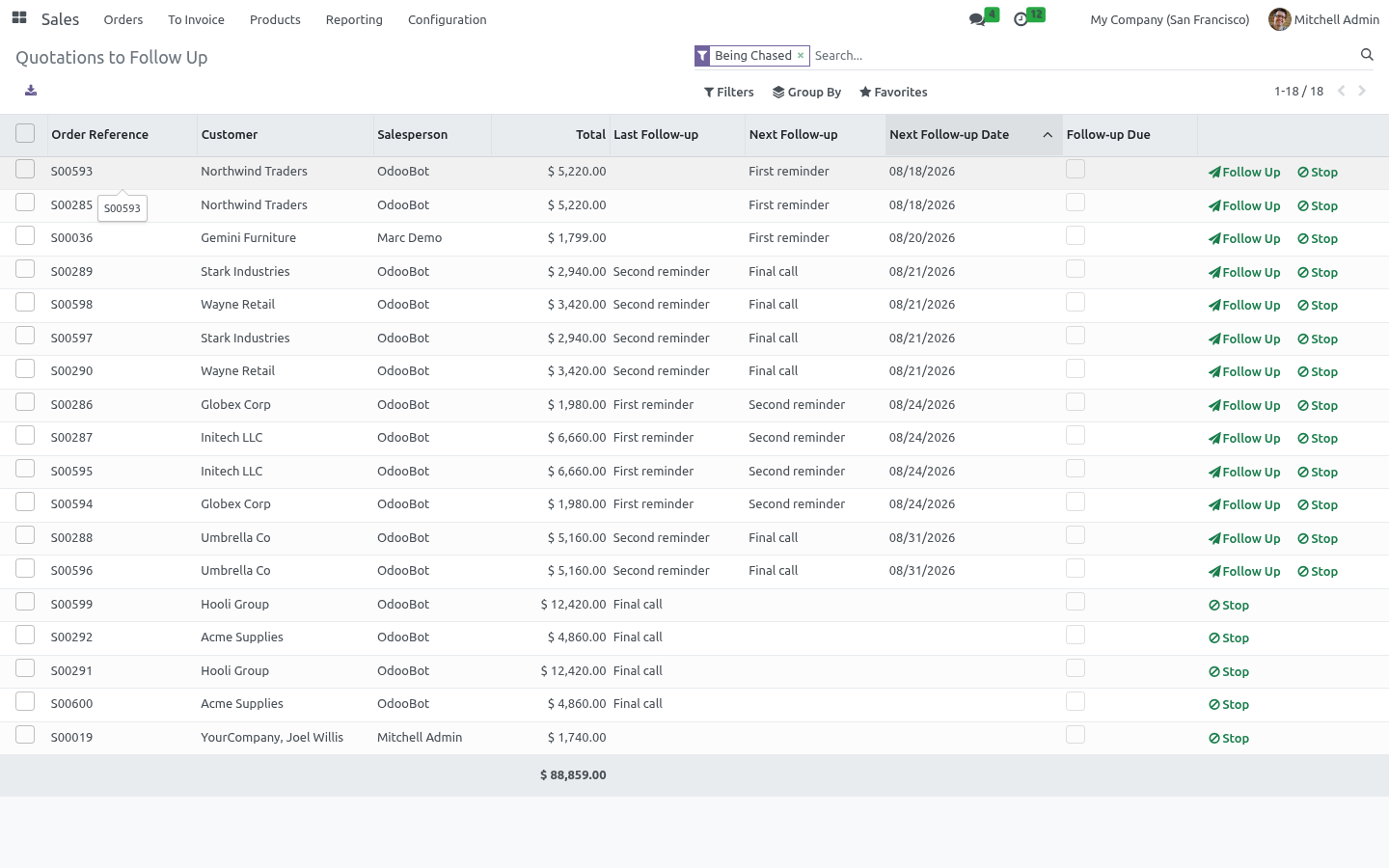
Task: Click the export download icon
Action: point(31,91)
